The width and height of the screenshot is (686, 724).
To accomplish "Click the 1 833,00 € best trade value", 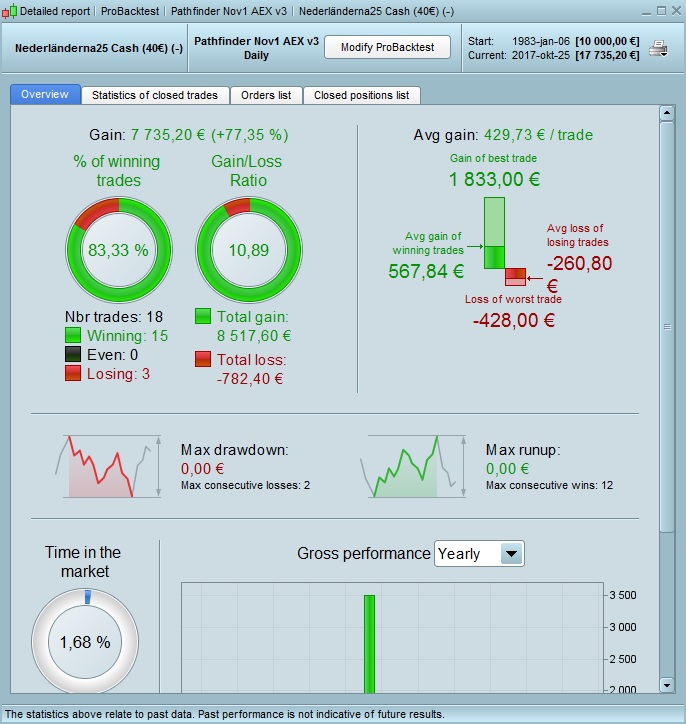I will coord(494,179).
